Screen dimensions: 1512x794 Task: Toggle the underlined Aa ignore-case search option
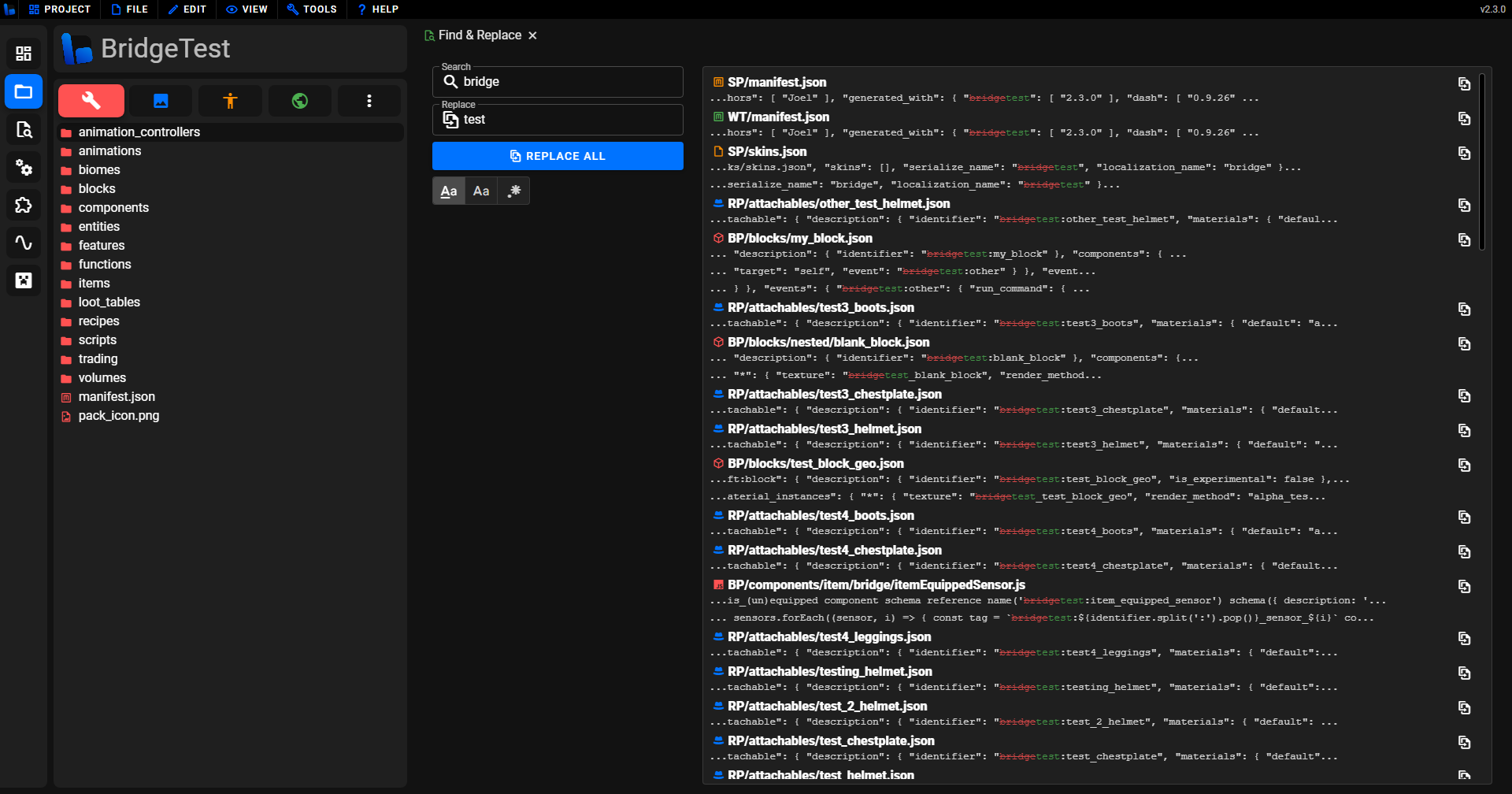(449, 191)
